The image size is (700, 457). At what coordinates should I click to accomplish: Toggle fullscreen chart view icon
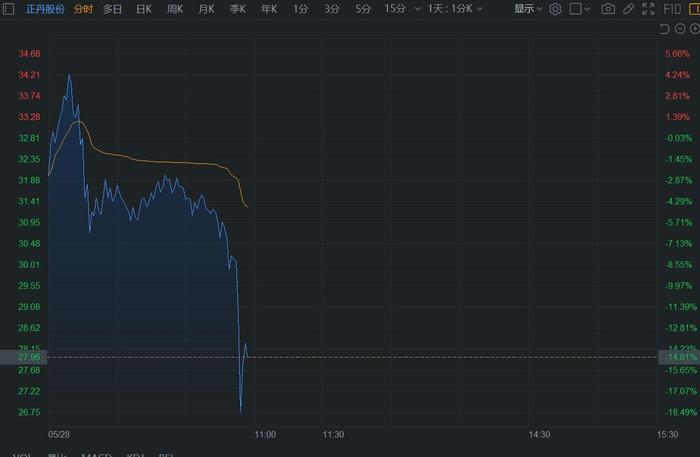point(648,9)
